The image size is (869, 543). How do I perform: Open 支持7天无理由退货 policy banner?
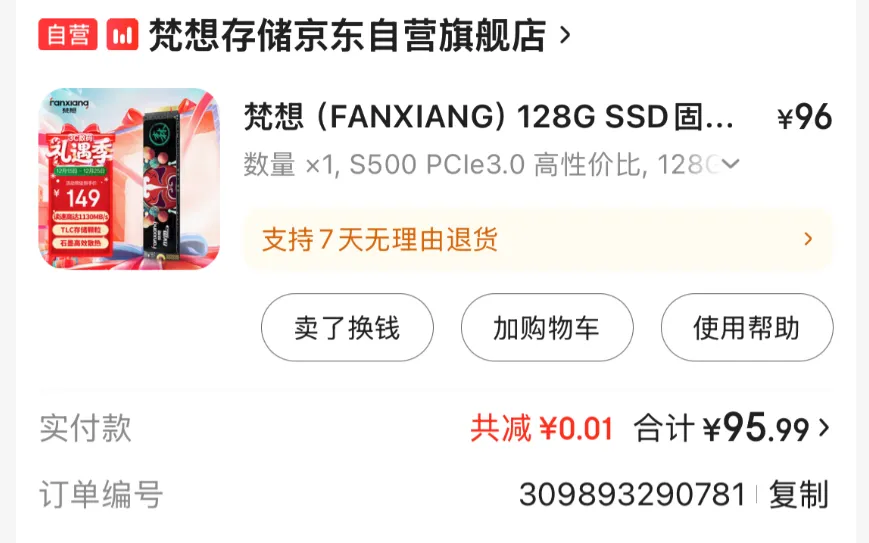(x=538, y=239)
